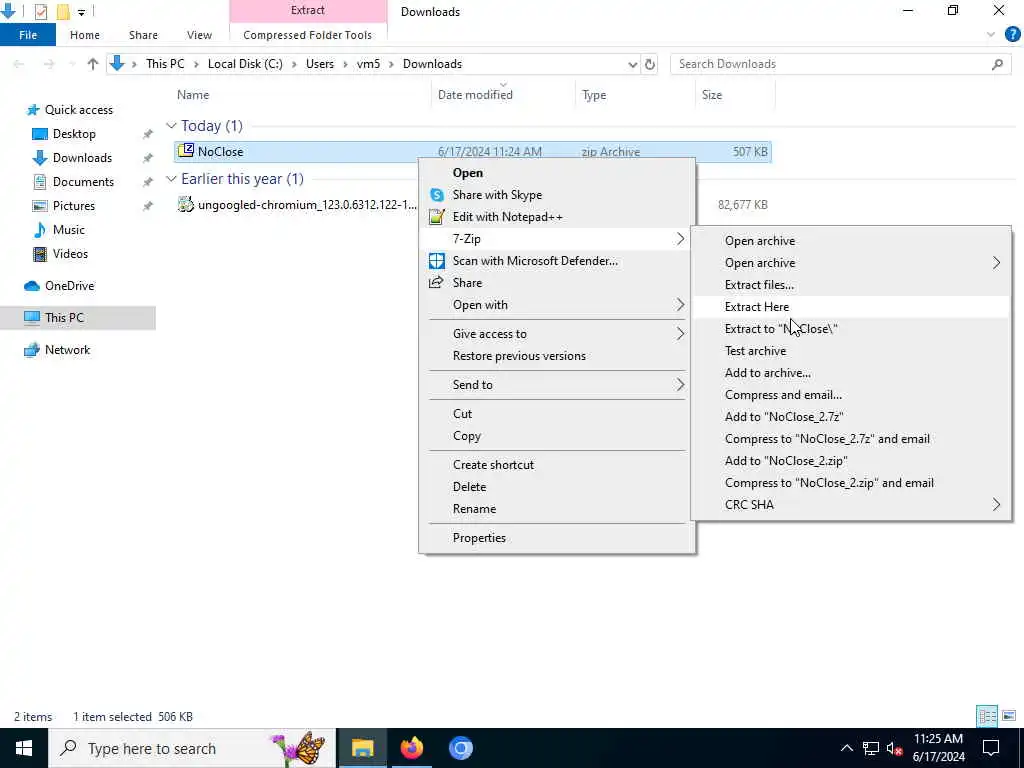
Task: Sort by the Name column header
Action: pyautogui.click(x=302, y=95)
